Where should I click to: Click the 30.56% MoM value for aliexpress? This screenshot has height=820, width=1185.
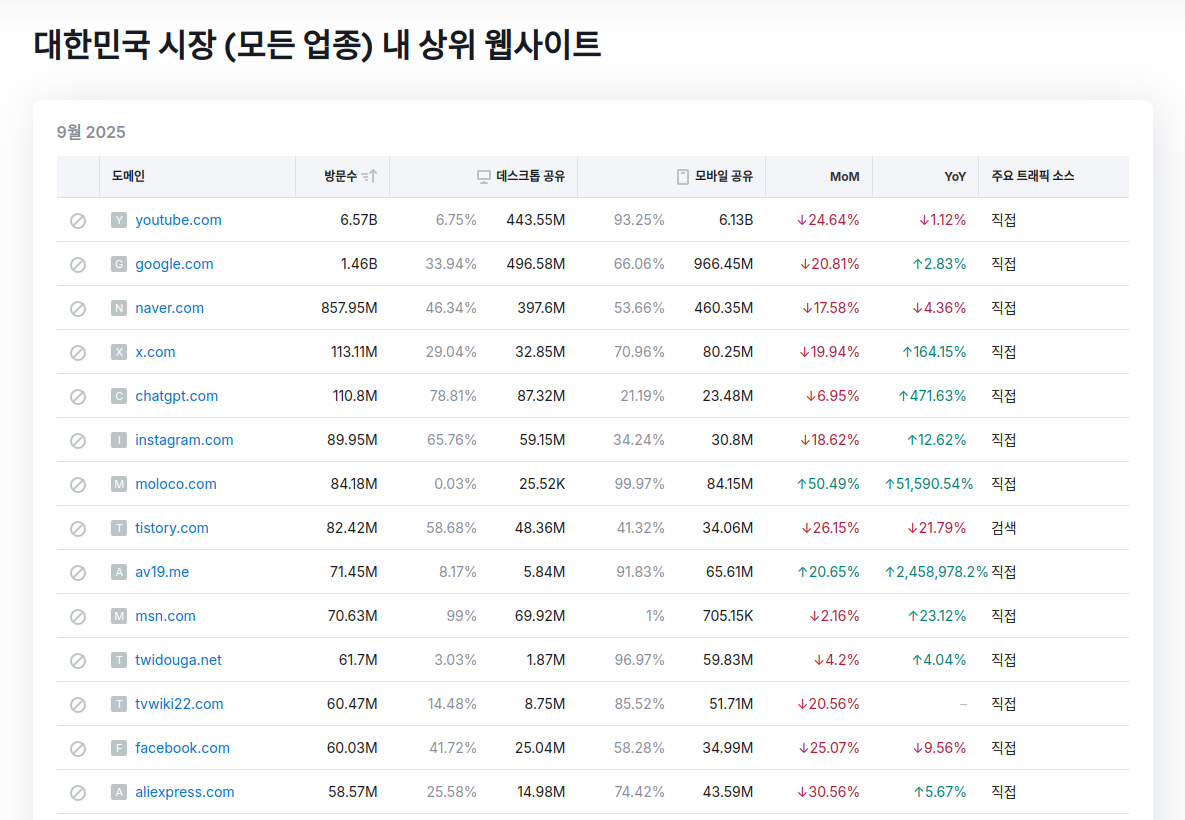[x=828, y=791]
